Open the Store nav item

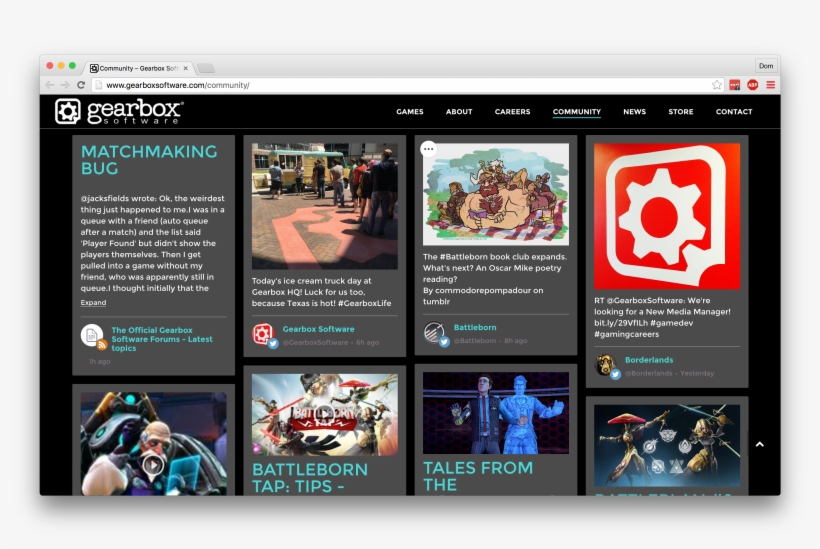pyautogui.click(x=680, y=111)
